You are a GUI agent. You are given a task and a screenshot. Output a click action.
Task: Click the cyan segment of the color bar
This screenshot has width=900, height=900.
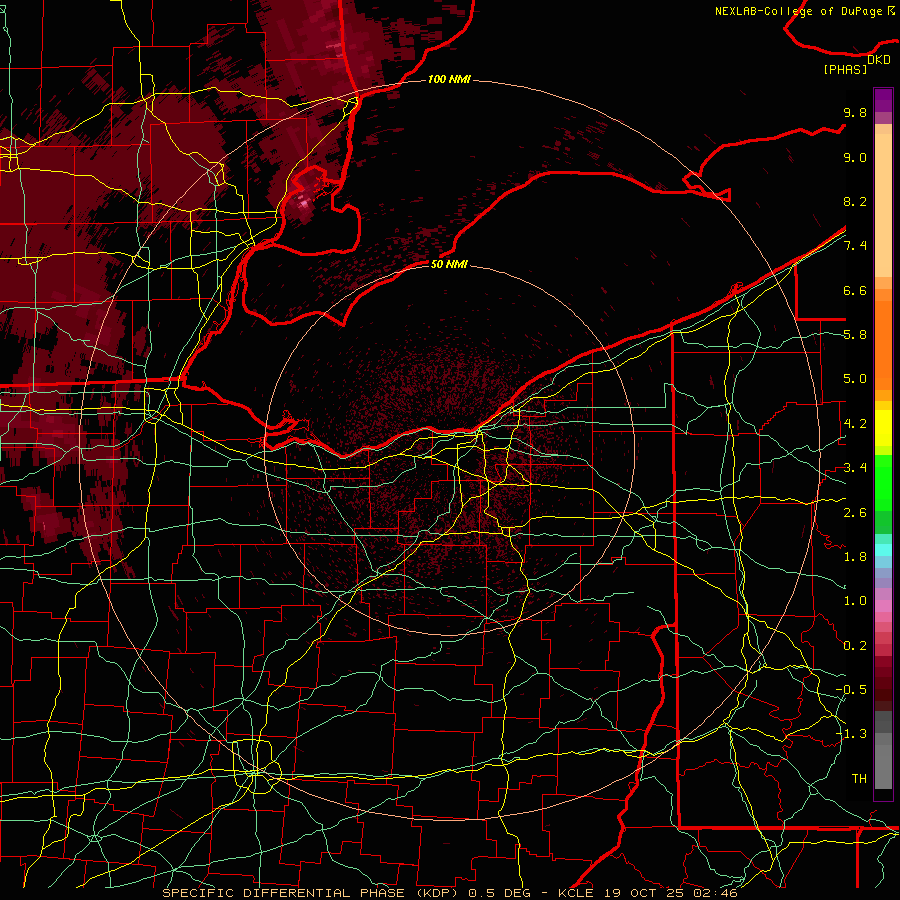click(883, 550)
